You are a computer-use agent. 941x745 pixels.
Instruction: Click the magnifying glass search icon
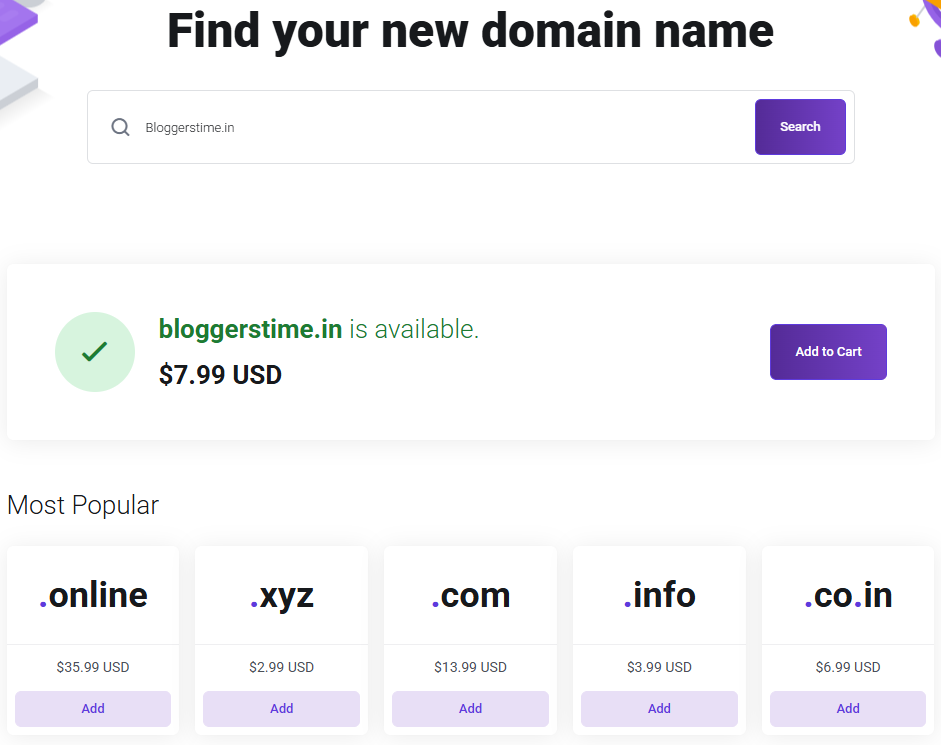click(x=120, y=127)
